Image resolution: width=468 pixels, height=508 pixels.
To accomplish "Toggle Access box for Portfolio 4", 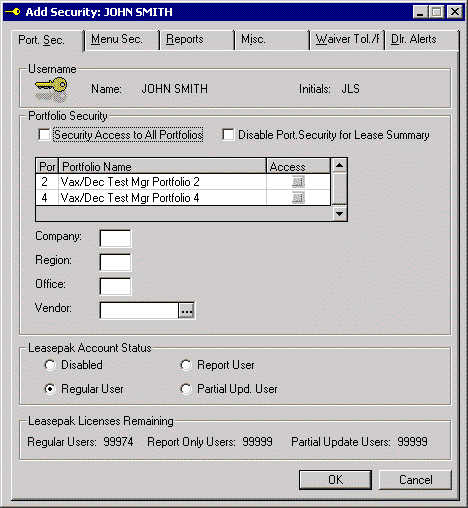I will pos(298,198).
